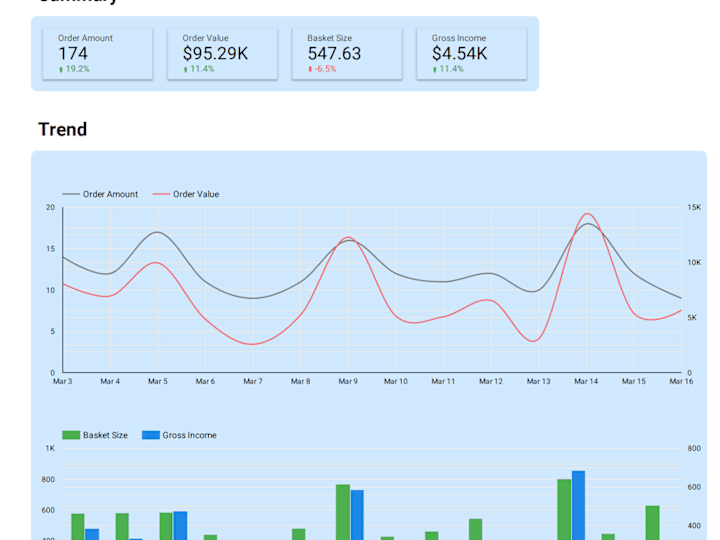720x540 pixels.
Task: Click the Order Value low point at Mar 13
Action: click(533, 341)
